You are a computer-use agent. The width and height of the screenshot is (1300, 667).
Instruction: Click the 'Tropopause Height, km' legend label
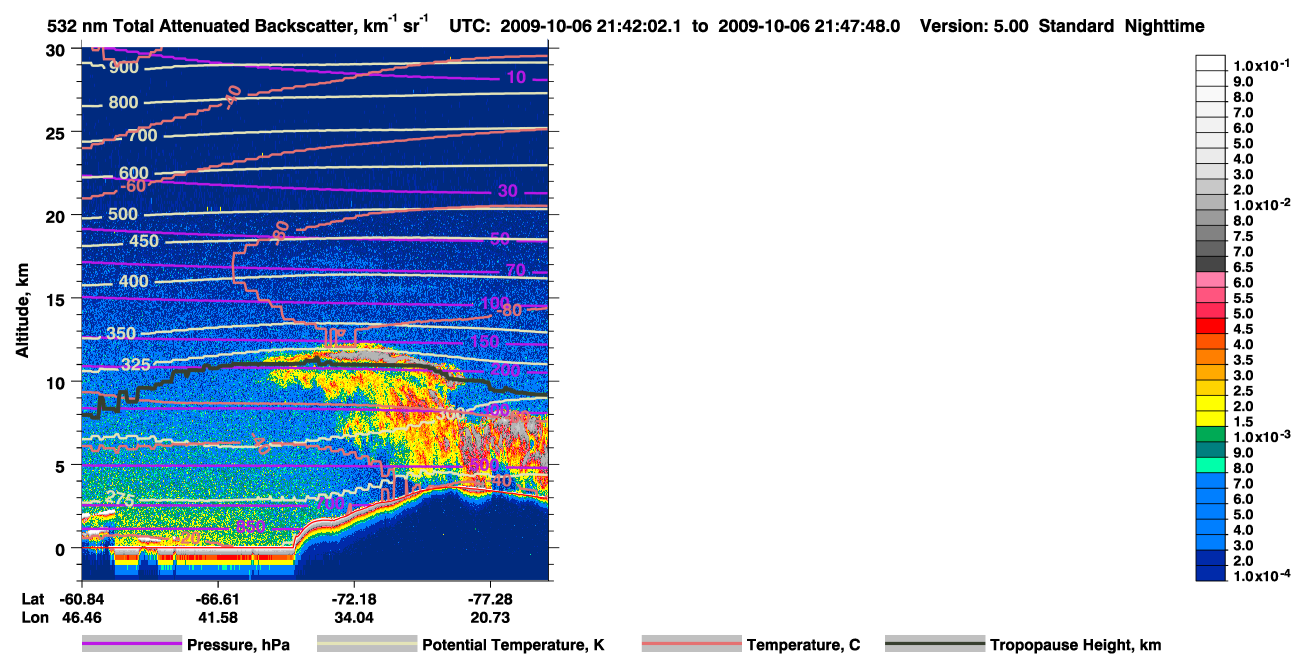pos(1075,645)
